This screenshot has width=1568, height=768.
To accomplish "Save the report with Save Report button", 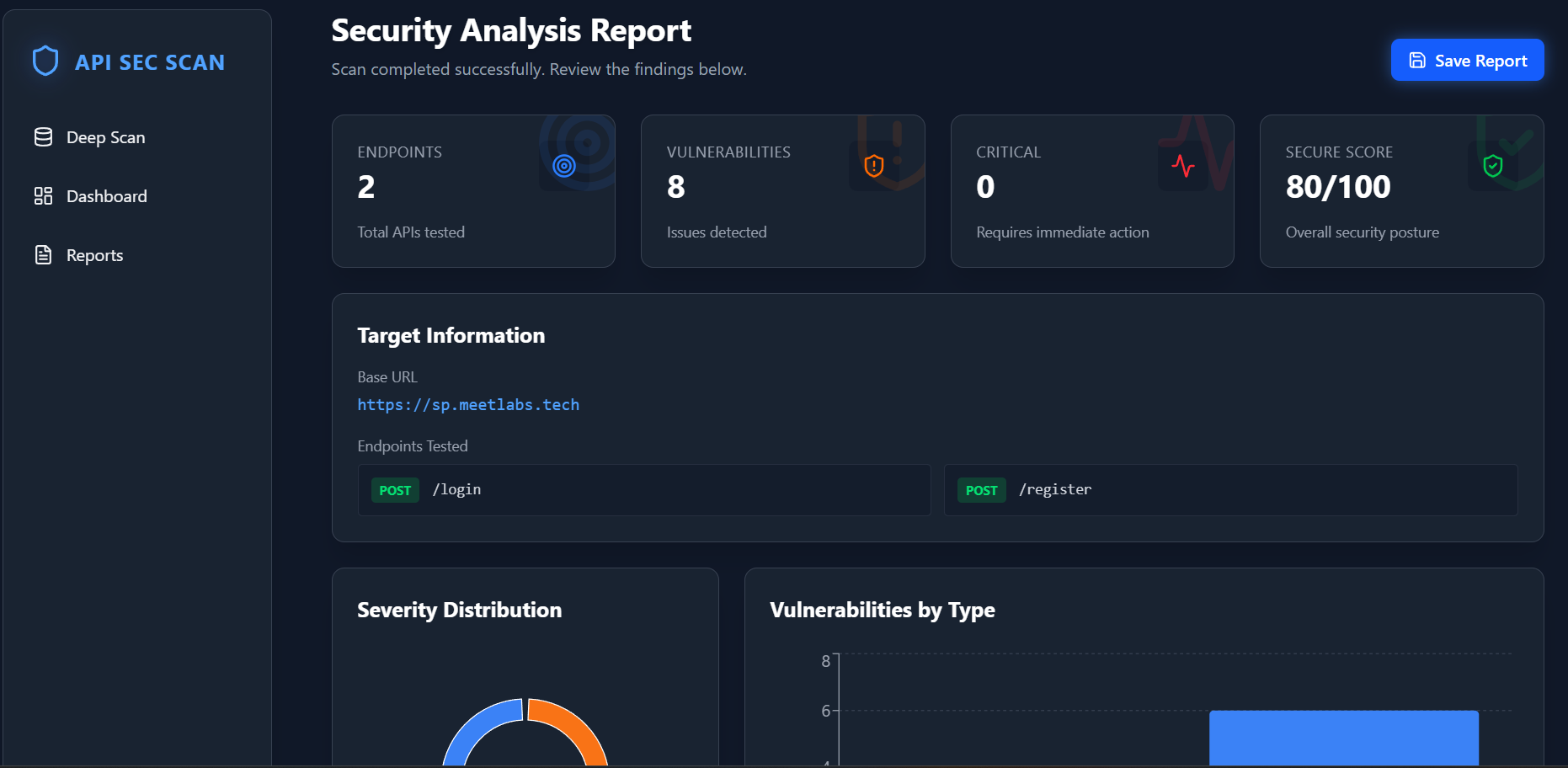I will 1467,60.
